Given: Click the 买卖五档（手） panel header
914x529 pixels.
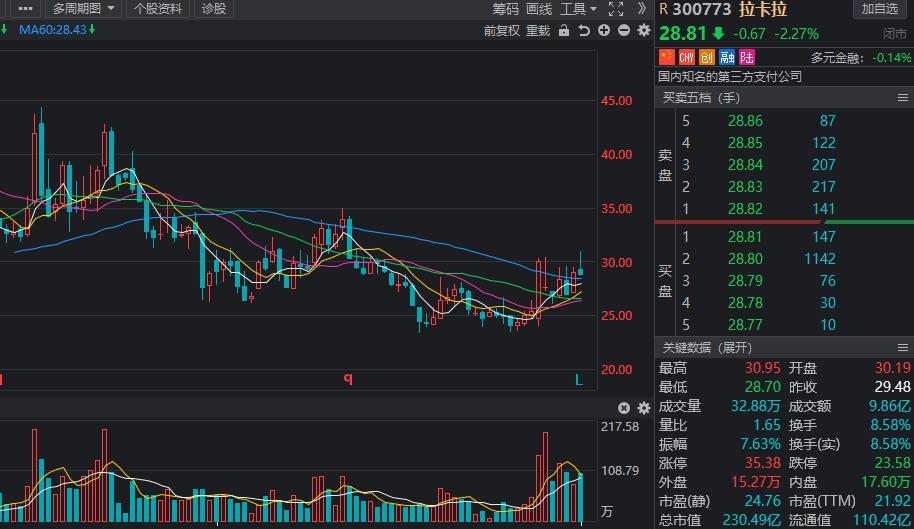Looking at the screenshot, I should (x=785, y=97).
